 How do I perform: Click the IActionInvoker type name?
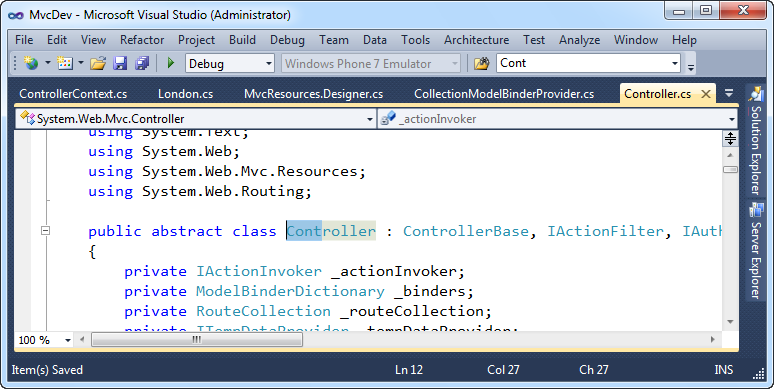[259, 271]
